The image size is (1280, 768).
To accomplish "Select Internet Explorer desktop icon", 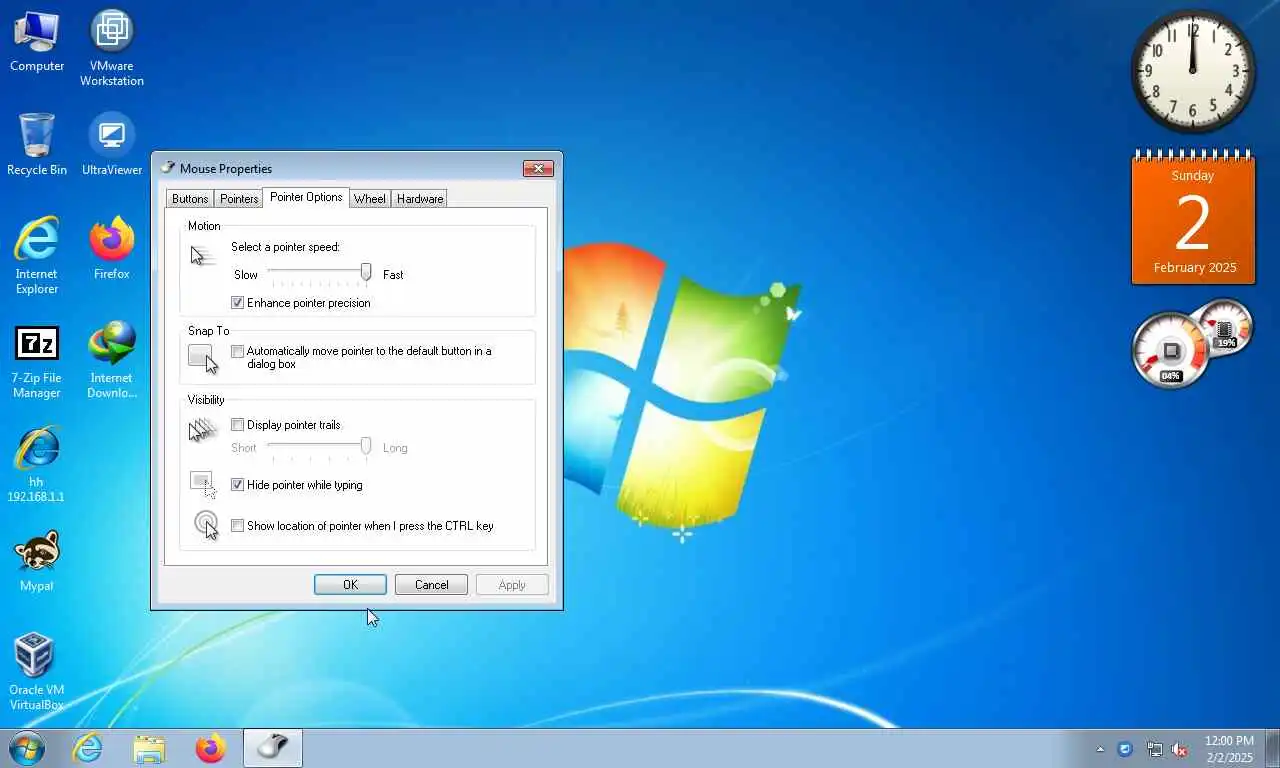I will click(x=37, y=255).
